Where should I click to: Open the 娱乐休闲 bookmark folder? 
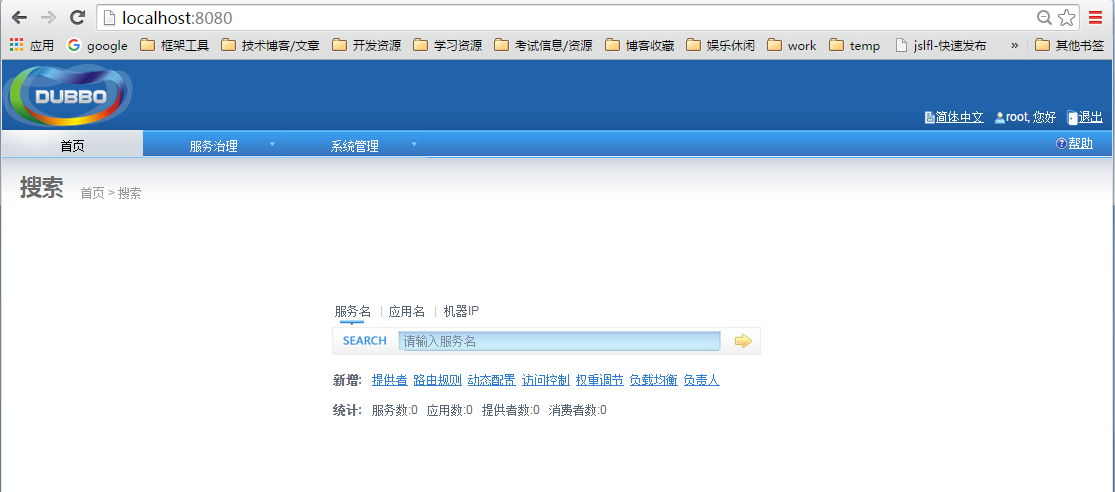tap(721, 46)
